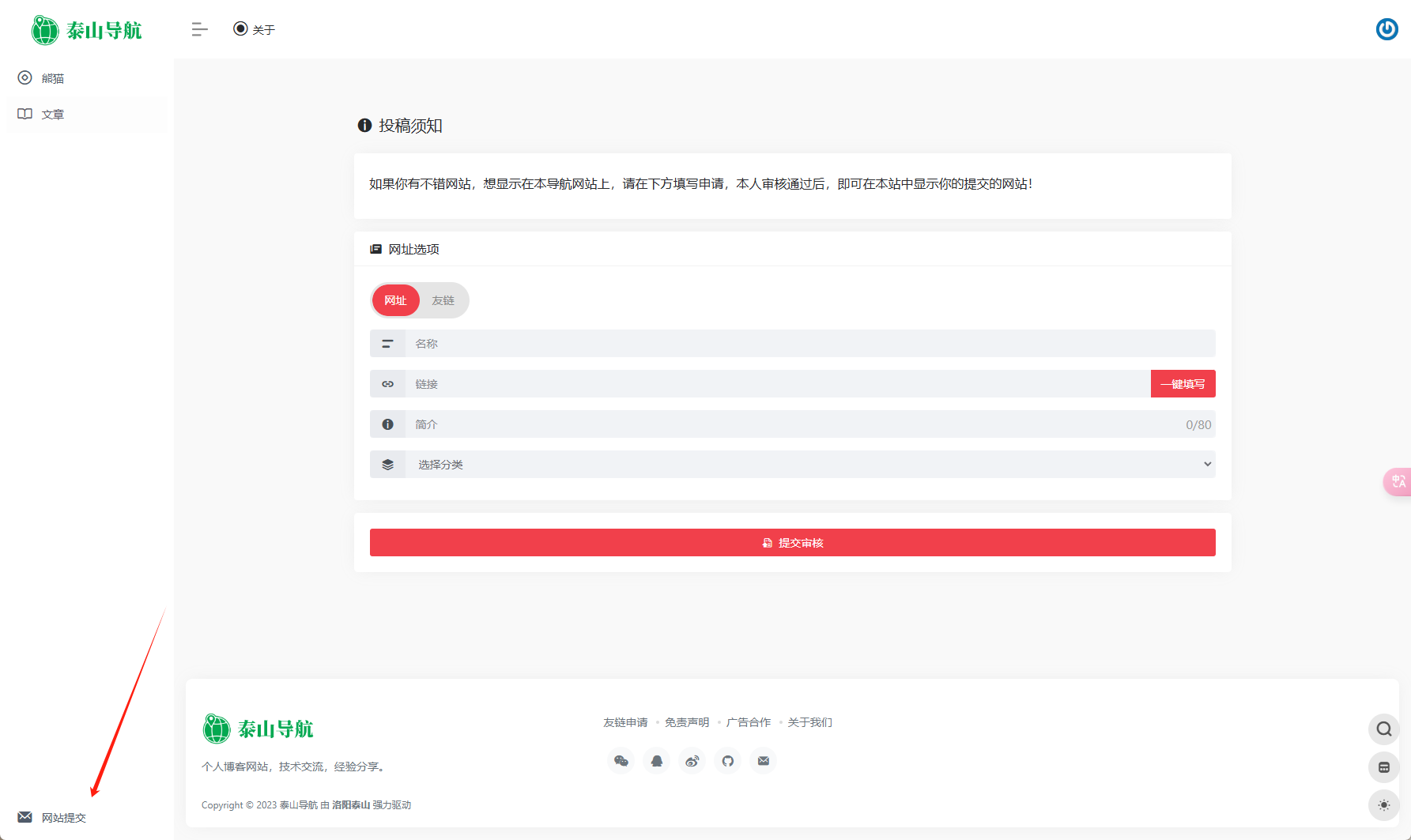Open the 关于 menu item
The height and width of the screenshot is (840, 1411).
pos(254,29)
